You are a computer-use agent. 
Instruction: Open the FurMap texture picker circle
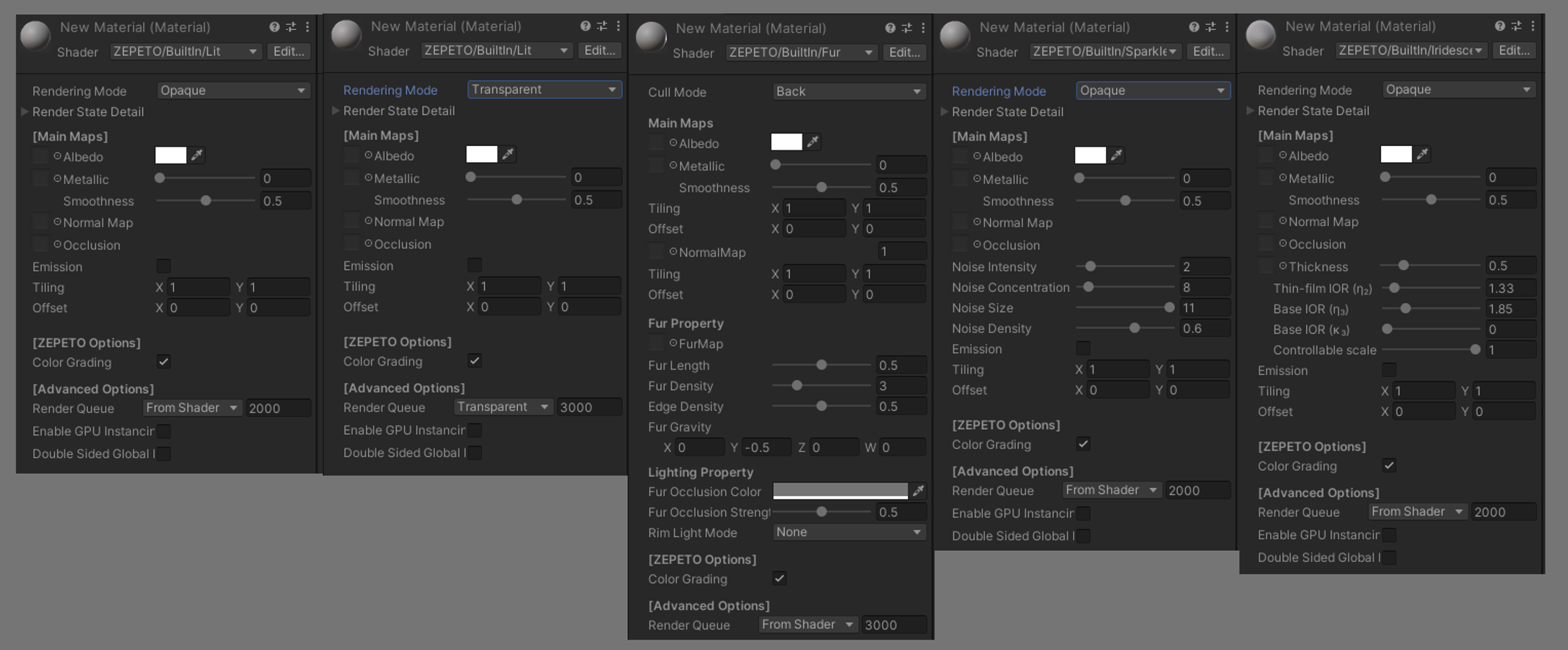click(673, 343)
